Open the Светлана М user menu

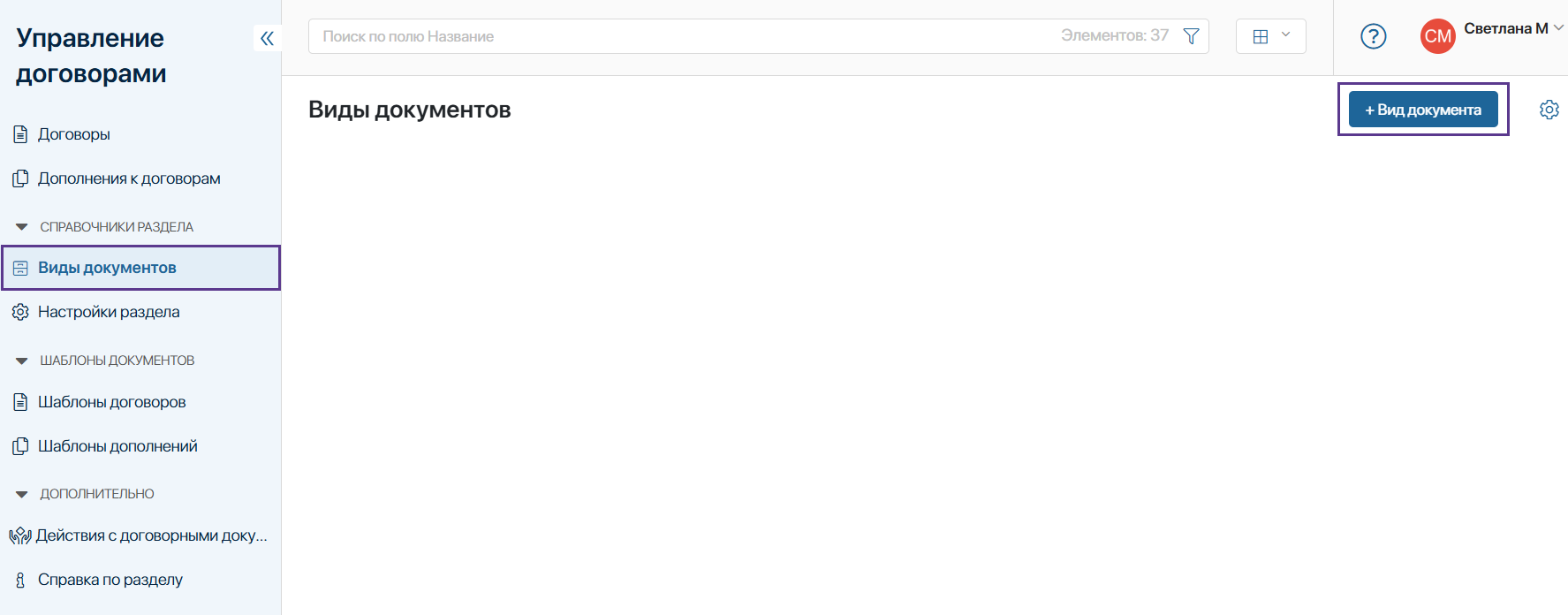1512,28
